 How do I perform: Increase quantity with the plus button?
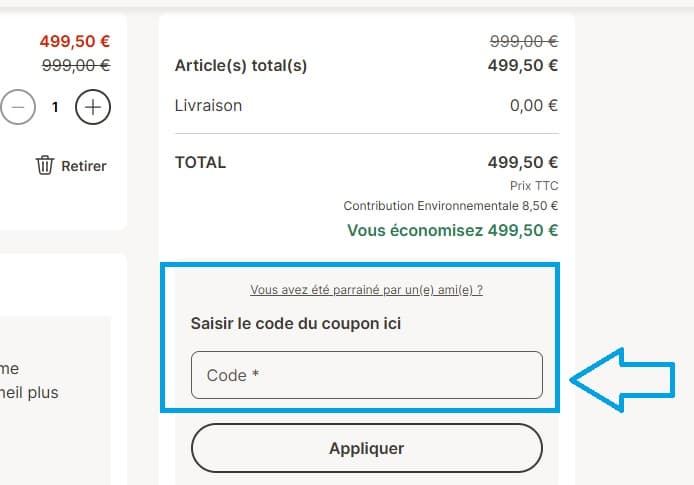(x=93, y=106)
